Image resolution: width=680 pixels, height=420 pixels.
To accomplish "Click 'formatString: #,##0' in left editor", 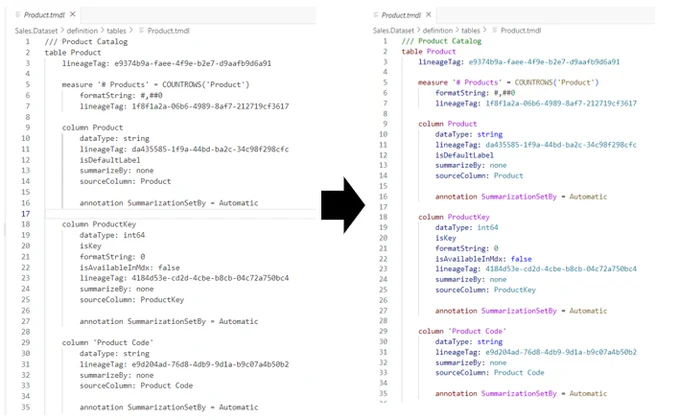I will (x=121, y=95).
